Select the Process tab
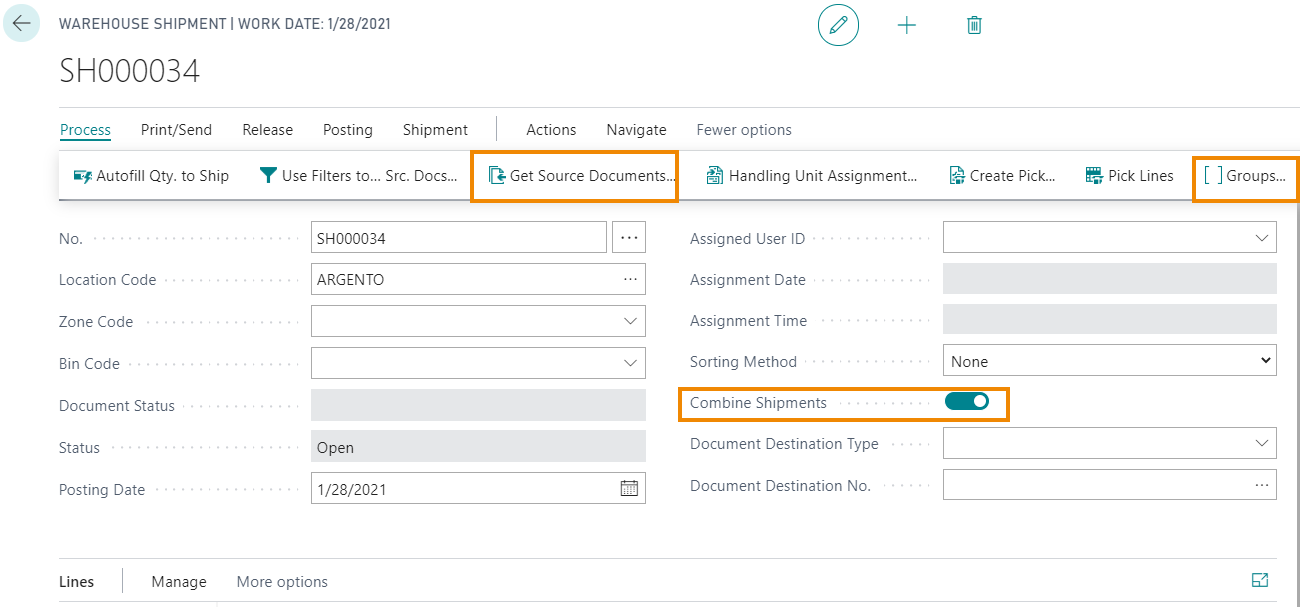The image size is (1300, 607). [x=85, y=130]
